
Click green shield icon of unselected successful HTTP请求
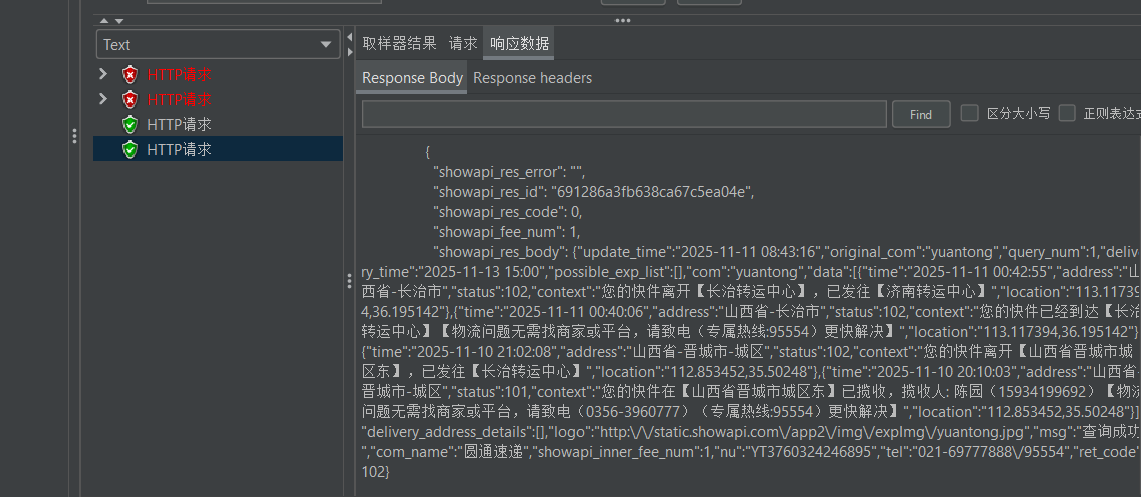click(130, 124)
